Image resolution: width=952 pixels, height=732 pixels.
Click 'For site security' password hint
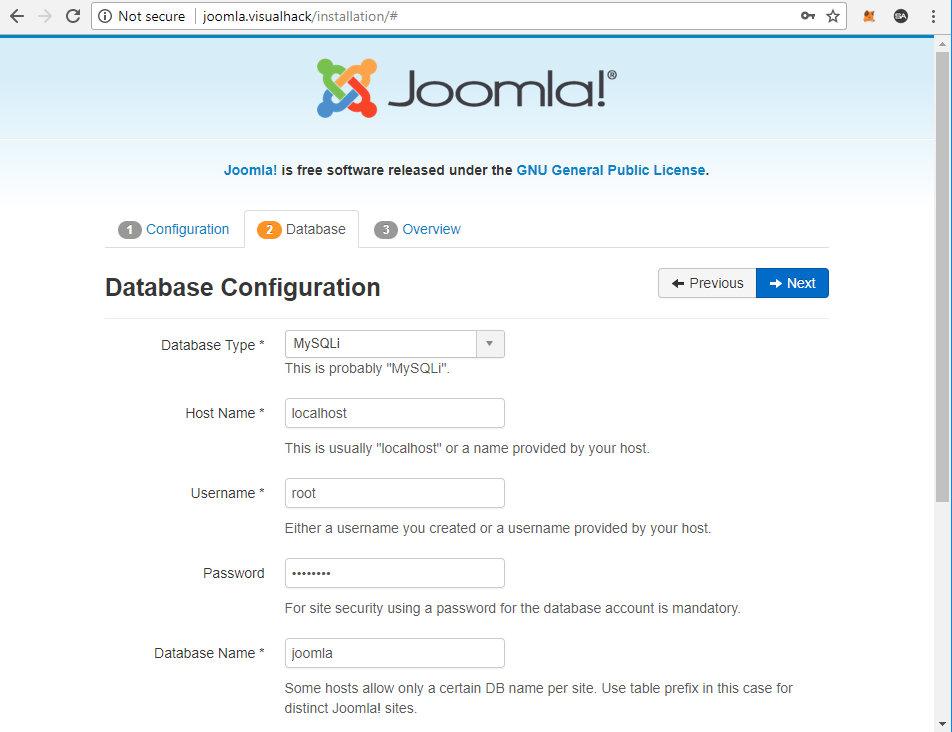click(512, 609)
